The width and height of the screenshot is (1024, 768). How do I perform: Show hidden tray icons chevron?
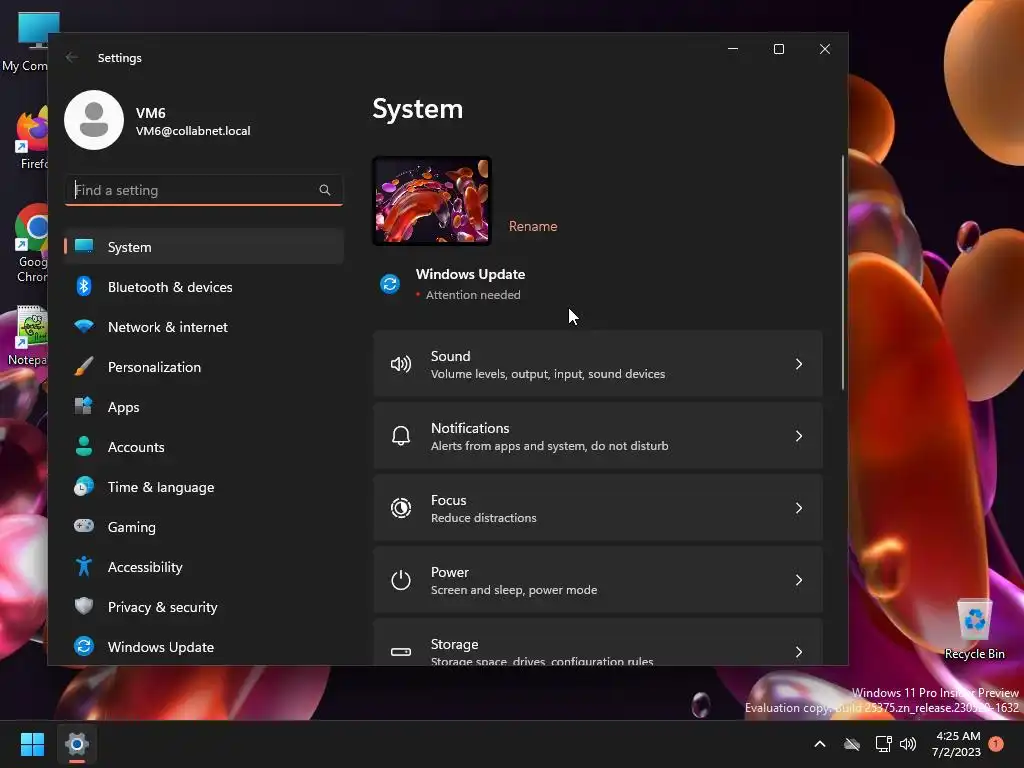[820, 744]
